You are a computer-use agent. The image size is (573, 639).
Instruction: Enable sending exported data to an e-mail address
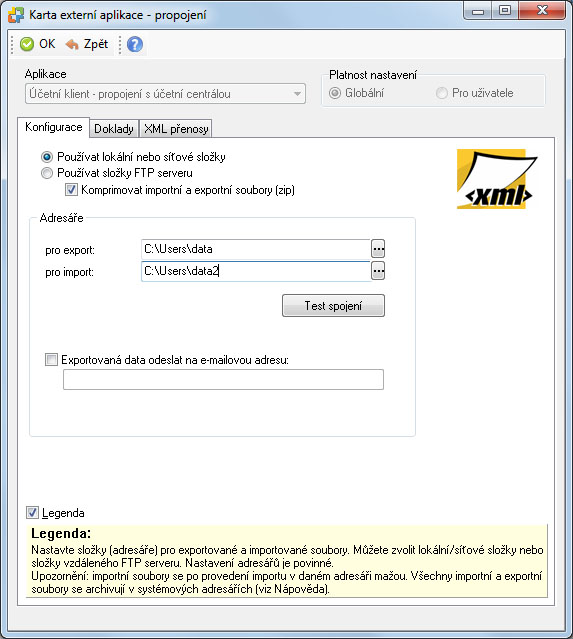pos(51,359)
